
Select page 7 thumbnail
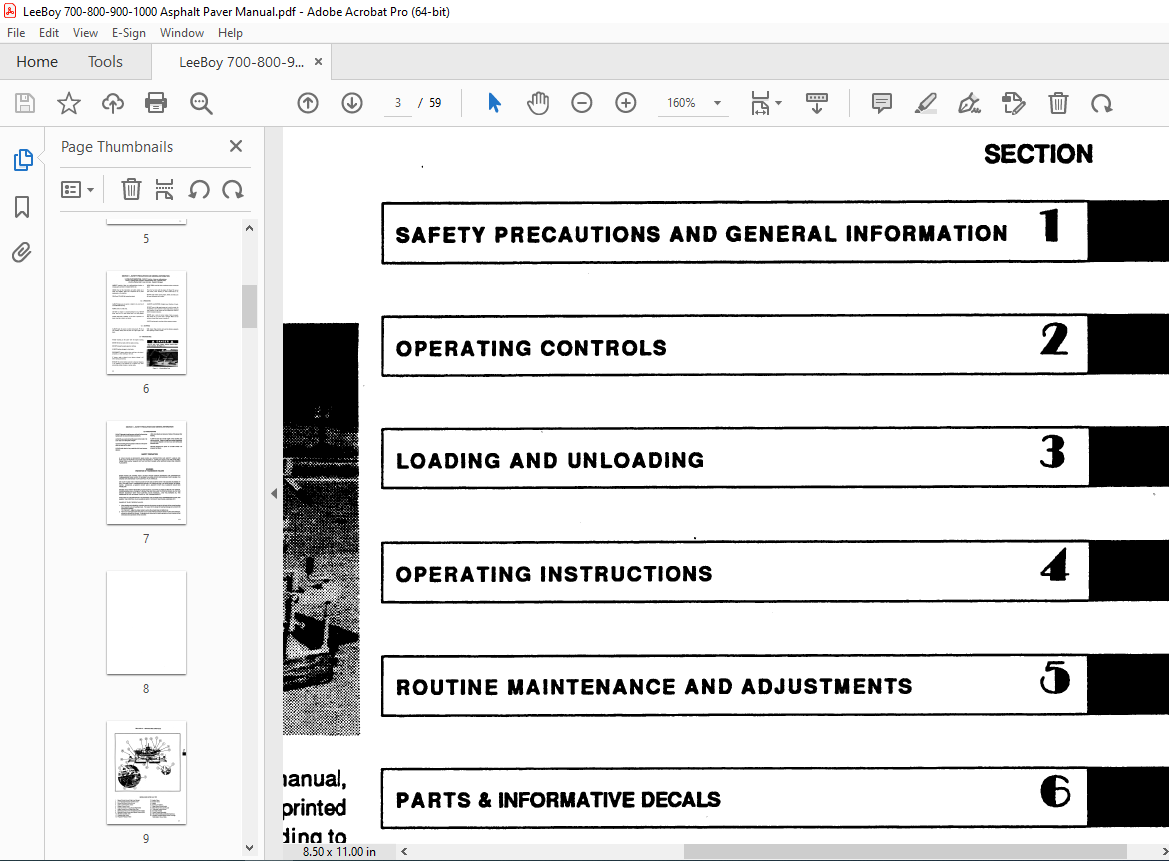(146, 473)
